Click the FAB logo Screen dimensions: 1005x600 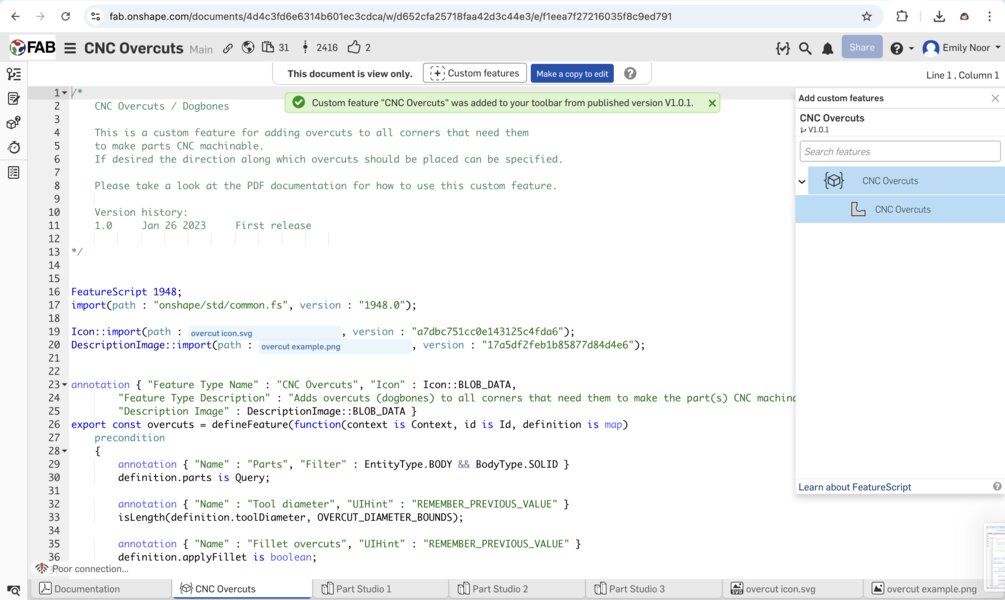(x=33, y=47)
